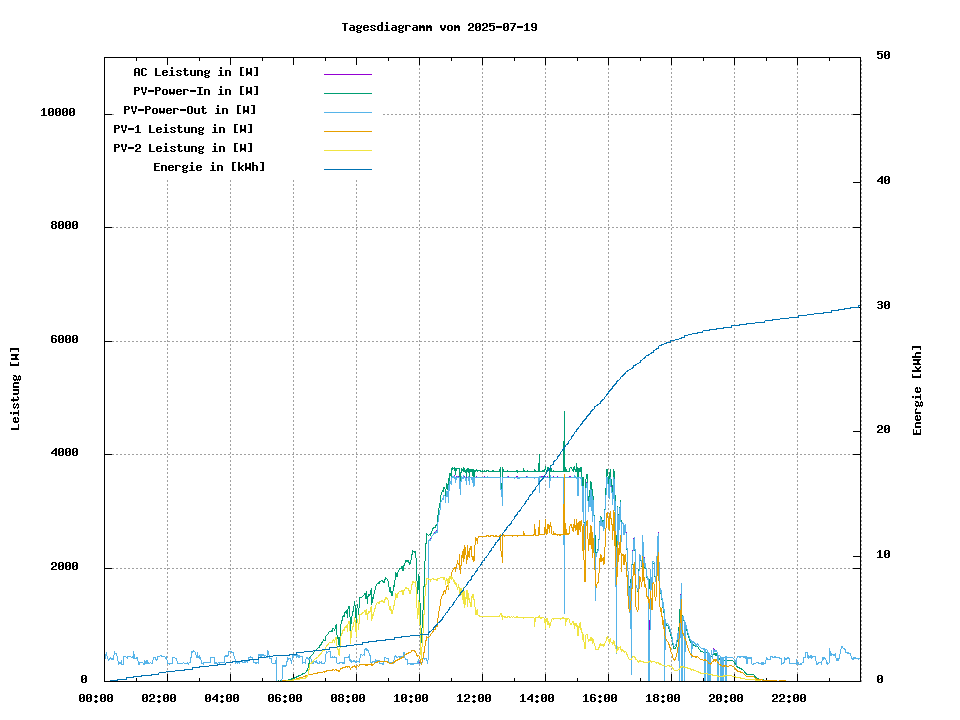Screen dimensions: 960x720
Task: Click the 10000 value on the power axis
Action: pos(58,113)
